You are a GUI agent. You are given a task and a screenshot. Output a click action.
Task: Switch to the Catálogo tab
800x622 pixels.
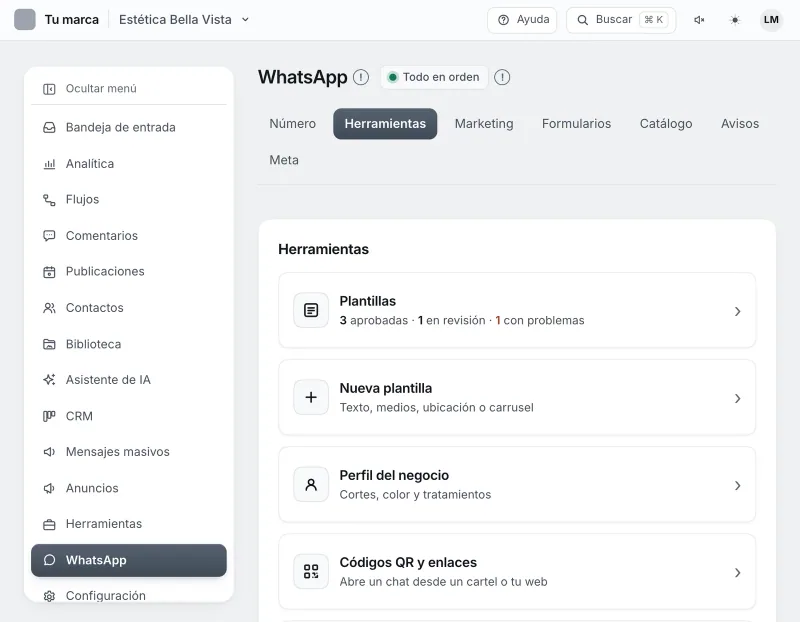666,123
